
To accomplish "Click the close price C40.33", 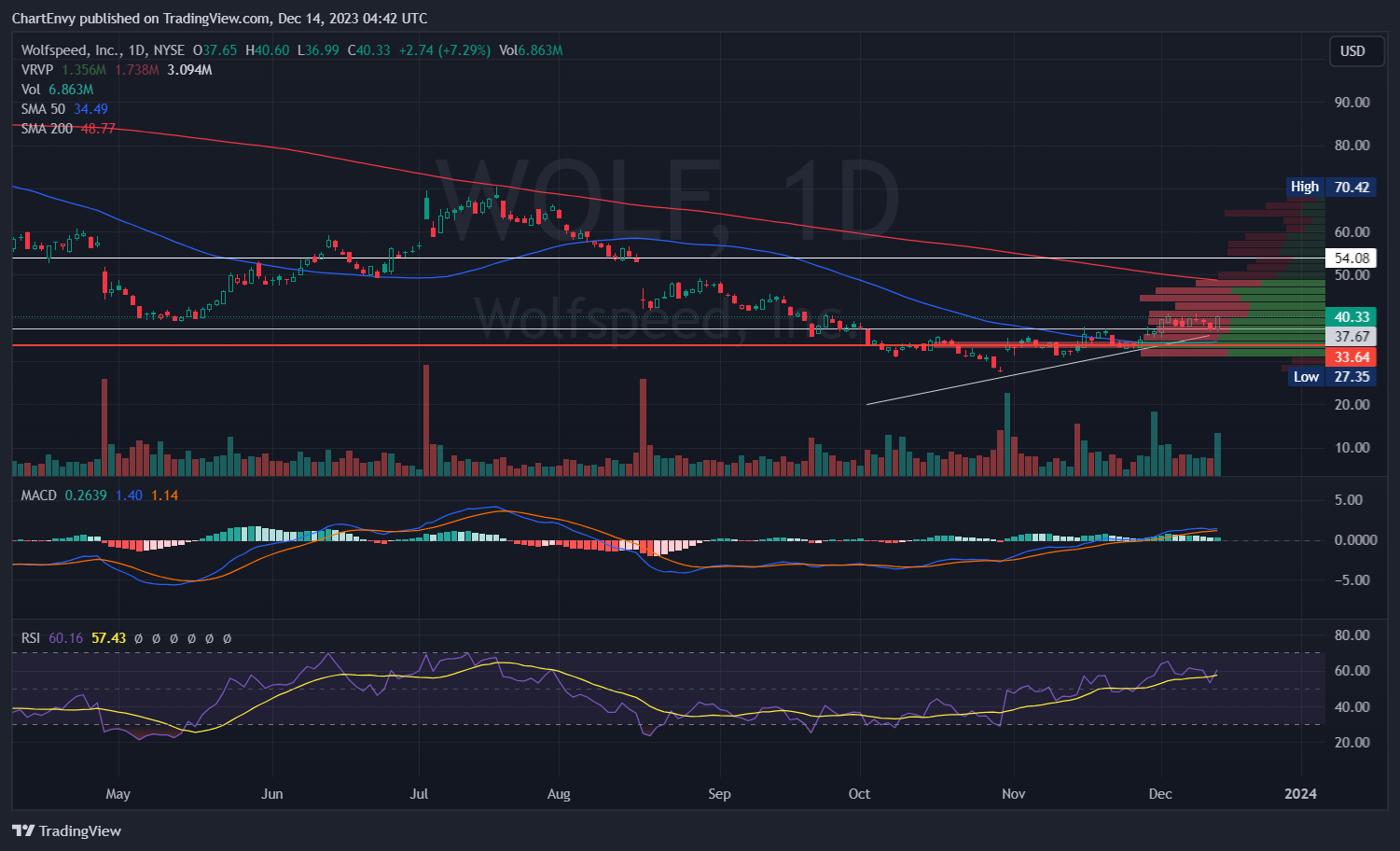I will 369,50.
